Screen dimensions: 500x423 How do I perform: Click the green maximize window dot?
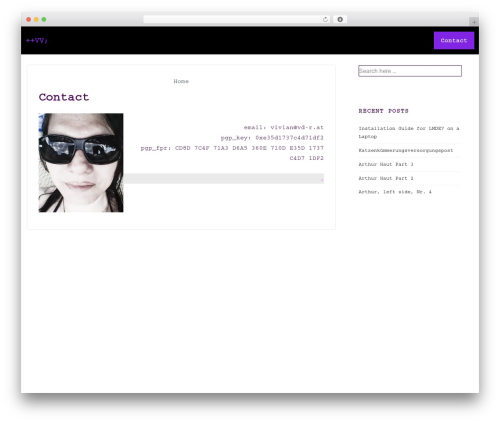(x=44, y=20)
